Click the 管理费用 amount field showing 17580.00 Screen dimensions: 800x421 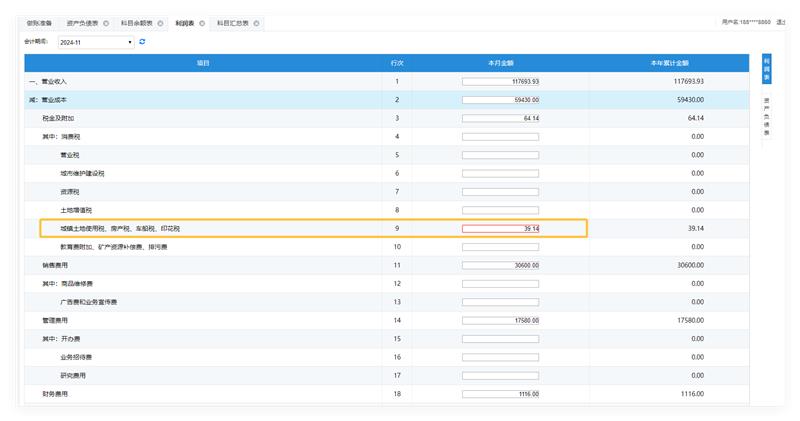500,320
